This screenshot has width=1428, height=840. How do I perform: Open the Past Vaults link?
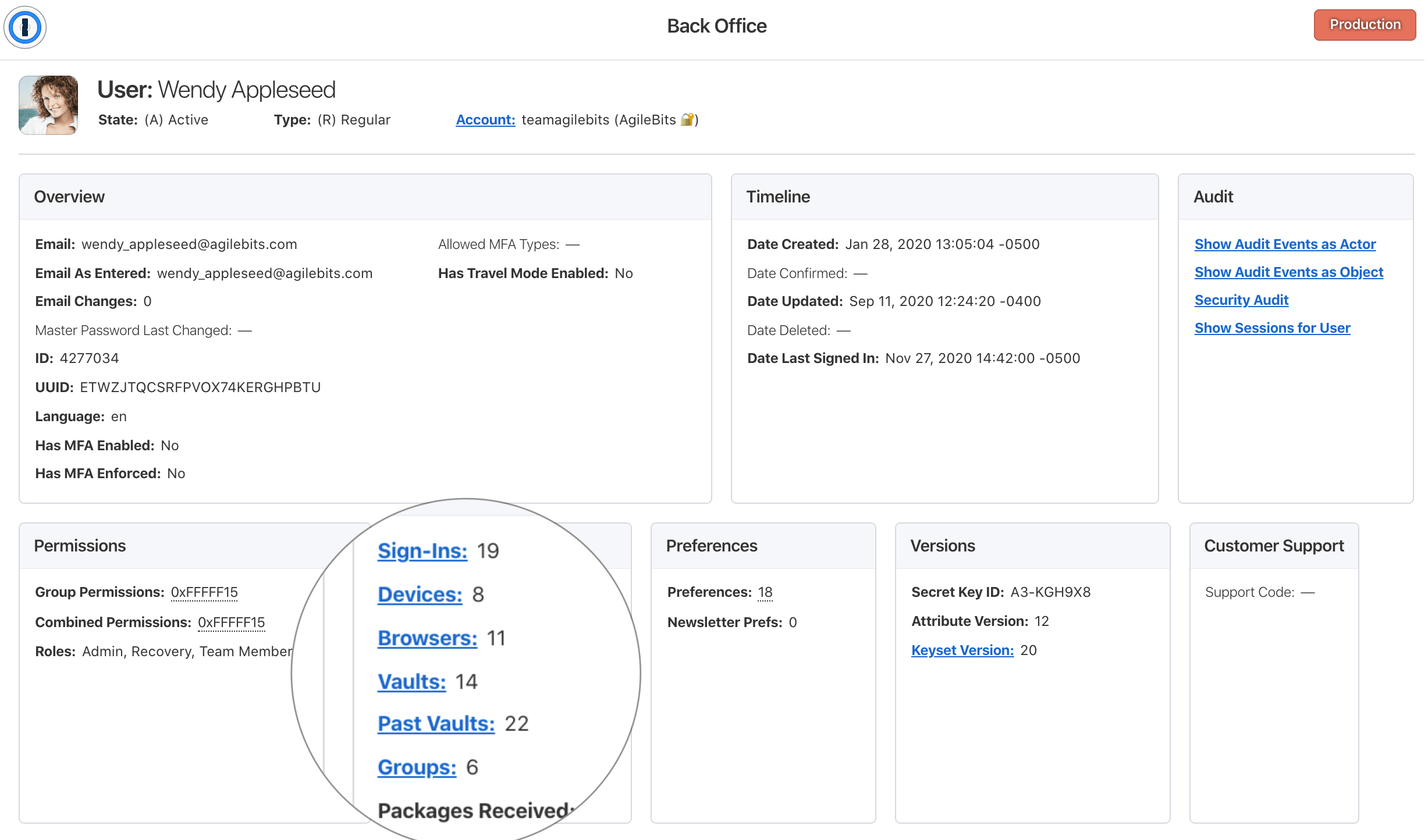436,724
